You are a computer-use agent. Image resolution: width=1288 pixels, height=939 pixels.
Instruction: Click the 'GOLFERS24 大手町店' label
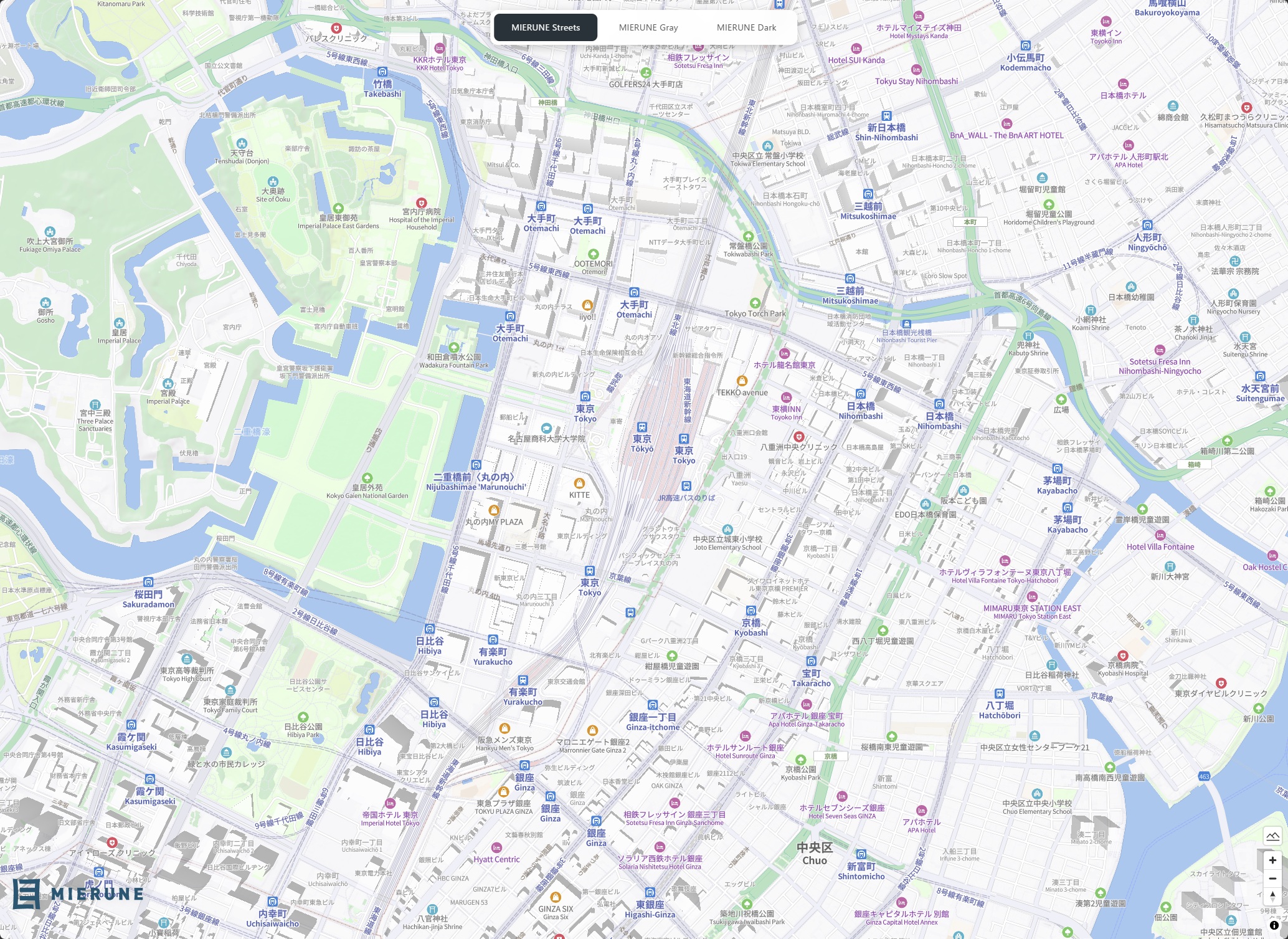tap(646, 84)
